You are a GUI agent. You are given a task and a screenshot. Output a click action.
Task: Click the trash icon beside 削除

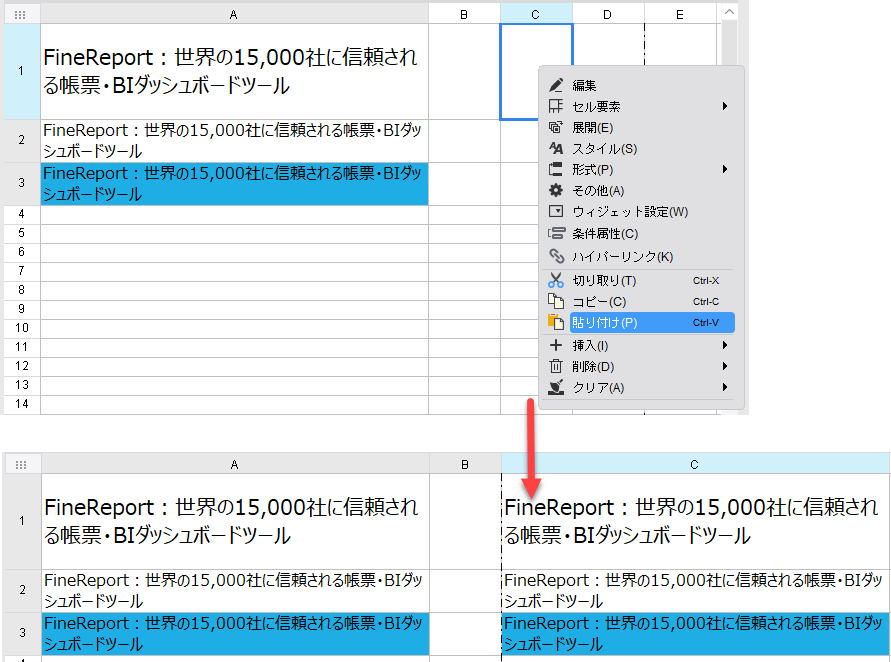(556, 367)
